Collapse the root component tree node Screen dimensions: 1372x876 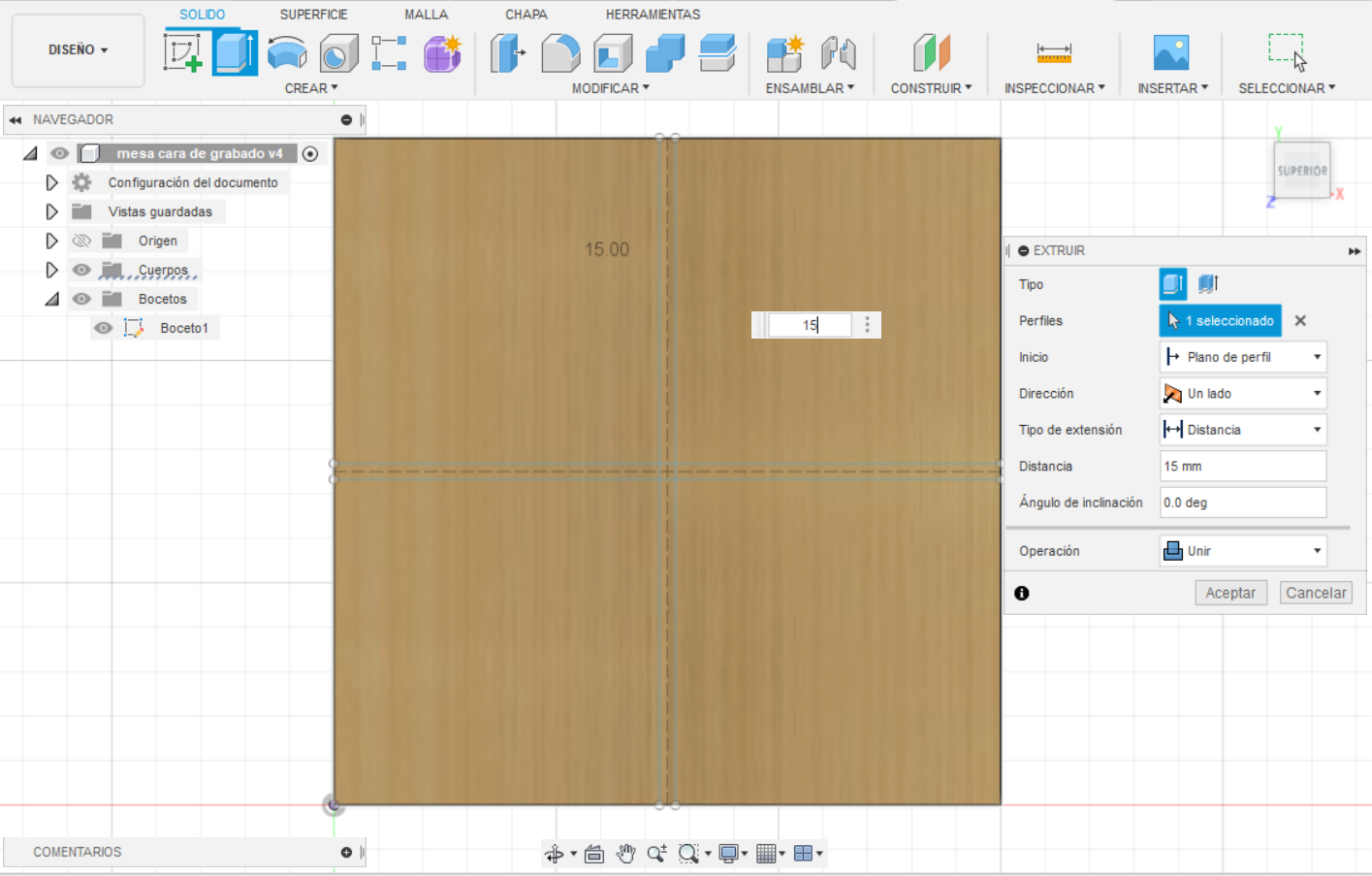(x=31, y=153)
